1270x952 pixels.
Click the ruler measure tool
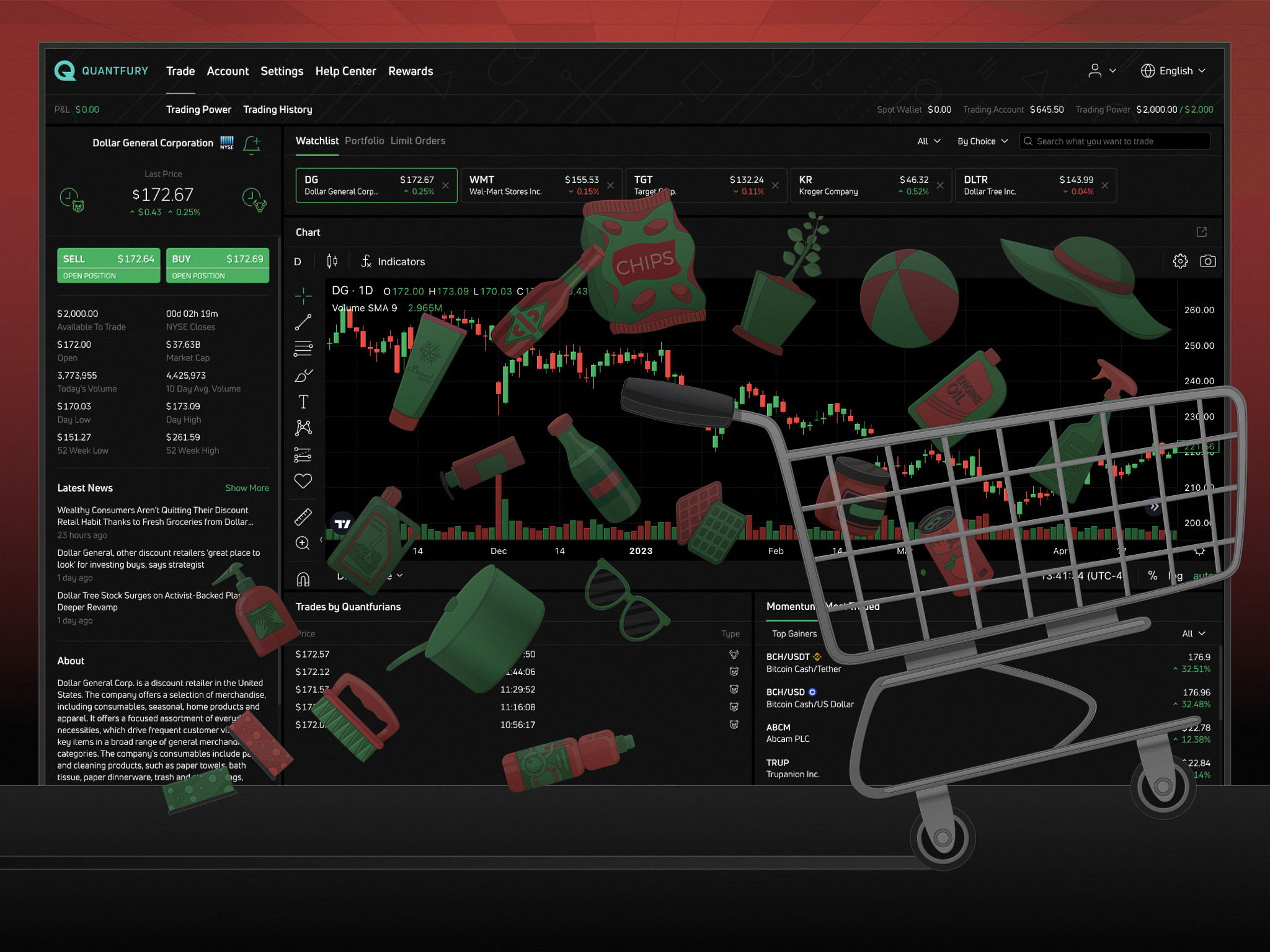303,516
